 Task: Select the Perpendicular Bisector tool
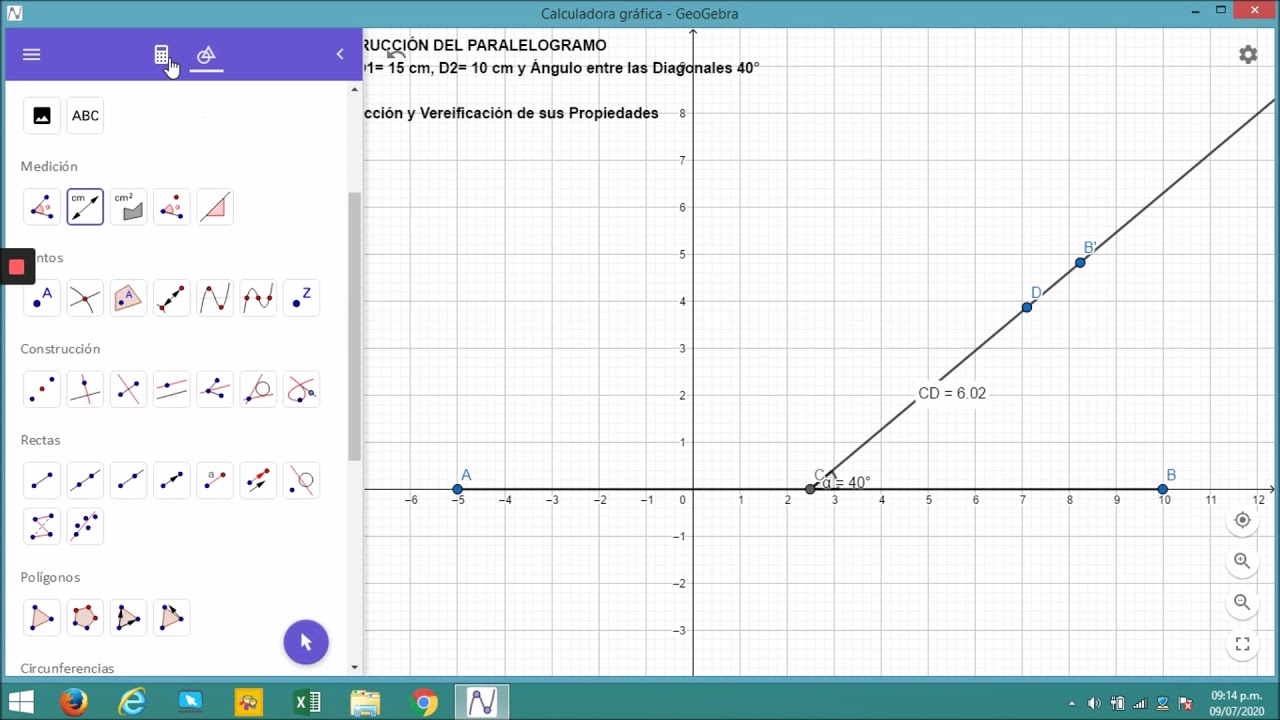coord(128,389)
